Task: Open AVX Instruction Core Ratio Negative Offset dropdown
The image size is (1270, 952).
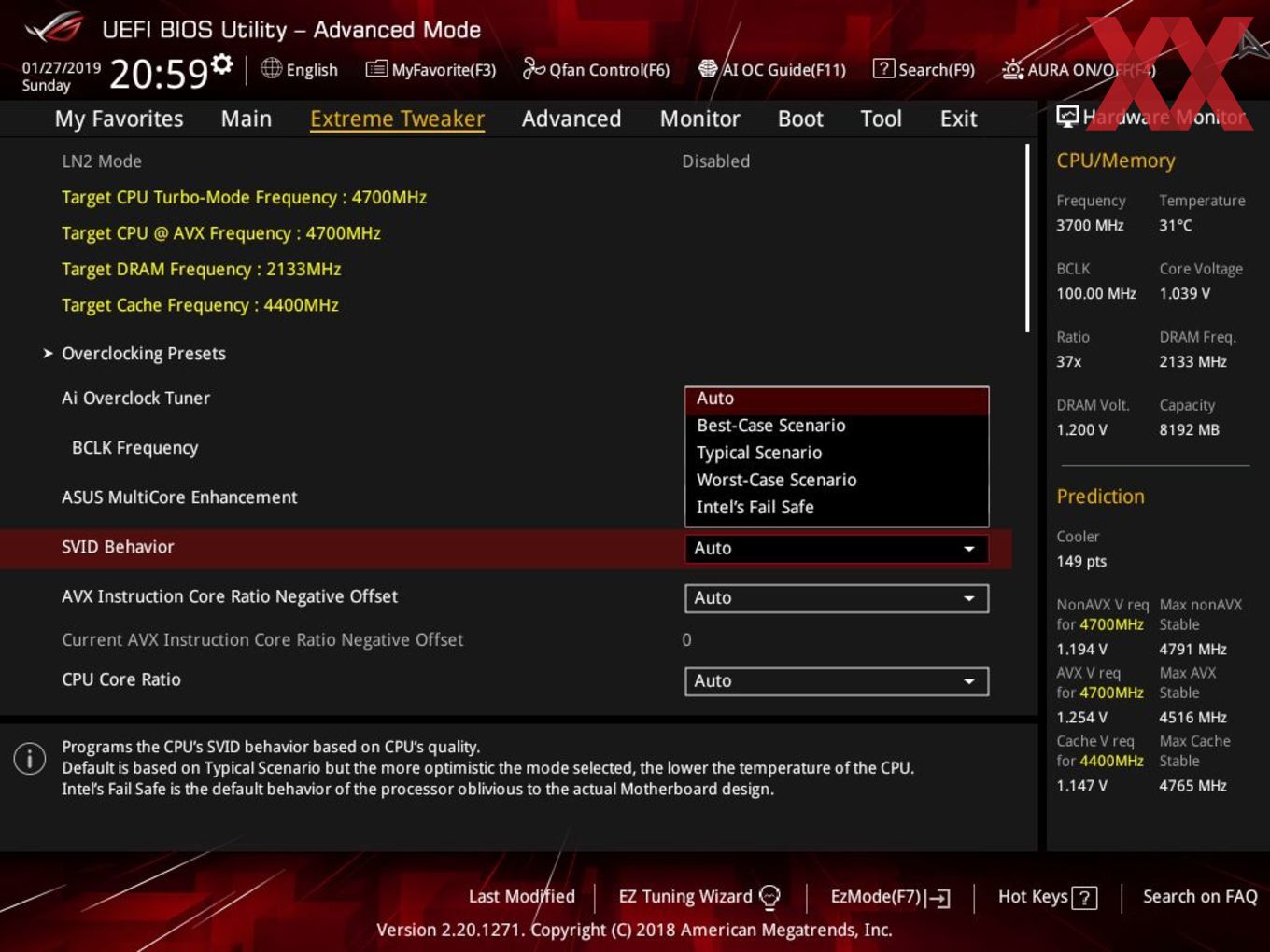Action: pos(837,598)
